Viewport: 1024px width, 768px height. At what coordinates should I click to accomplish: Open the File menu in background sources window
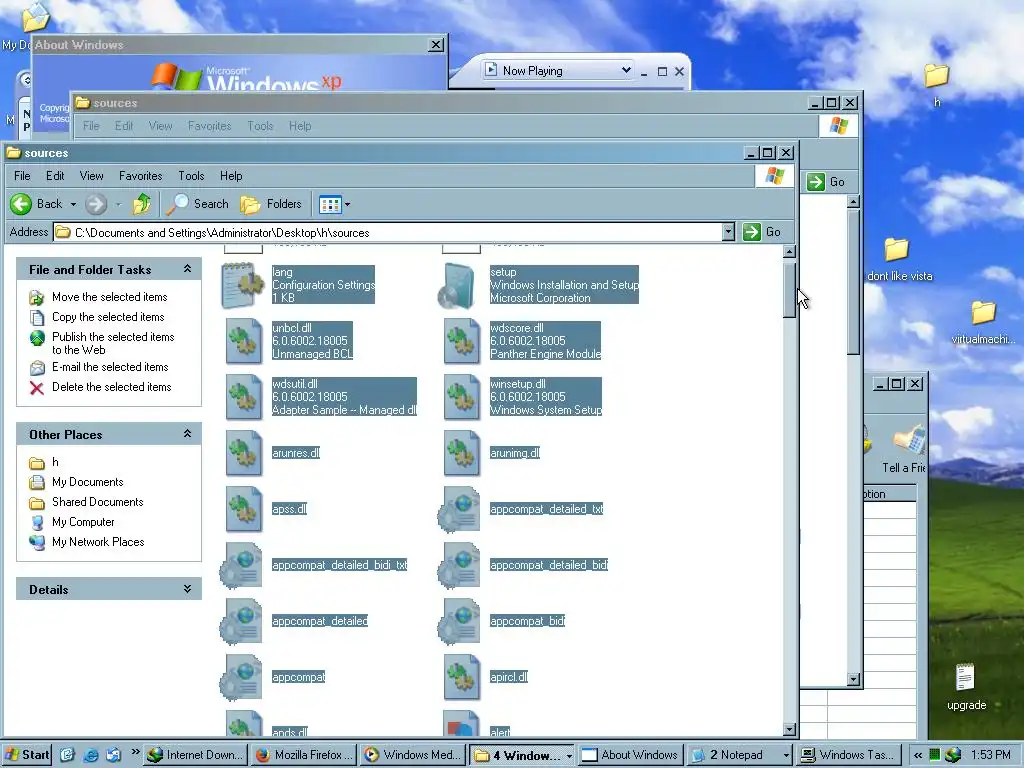pos(91,126)
